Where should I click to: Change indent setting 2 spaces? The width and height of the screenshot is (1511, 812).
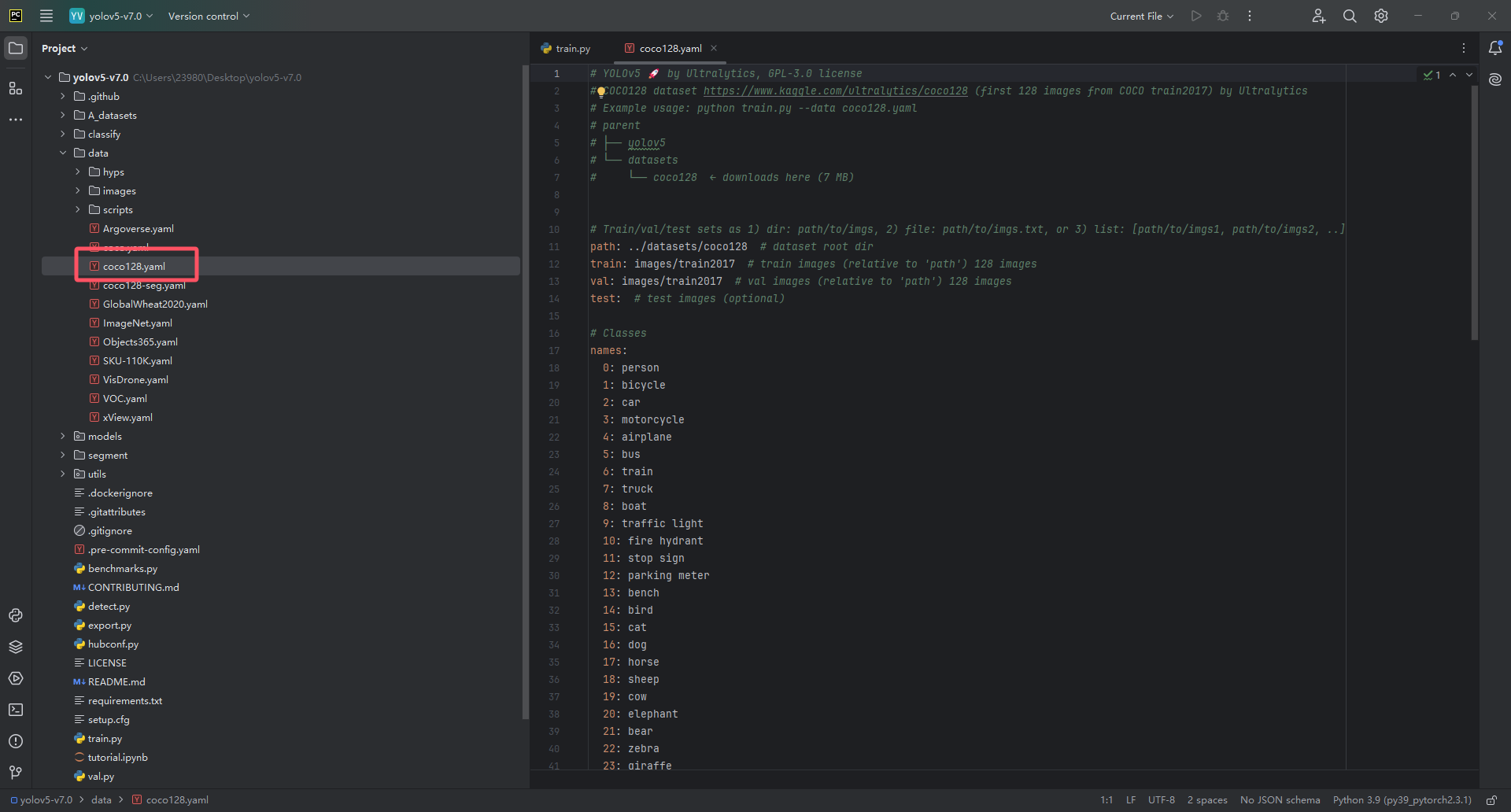click(x=1207, y=800)
